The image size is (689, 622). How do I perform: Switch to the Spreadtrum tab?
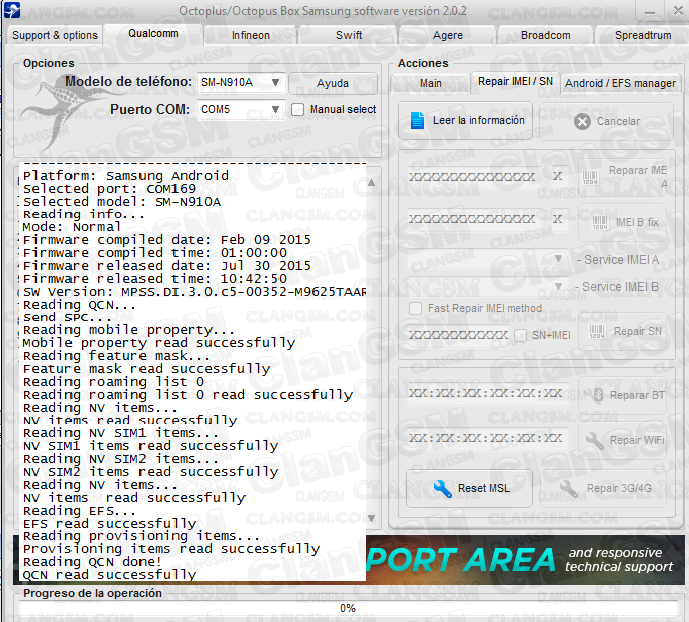[643, 35]
